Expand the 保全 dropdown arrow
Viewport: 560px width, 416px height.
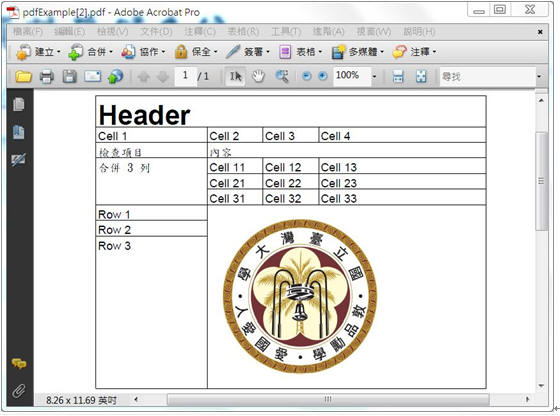pyautogui.click(x=215, y=52)
